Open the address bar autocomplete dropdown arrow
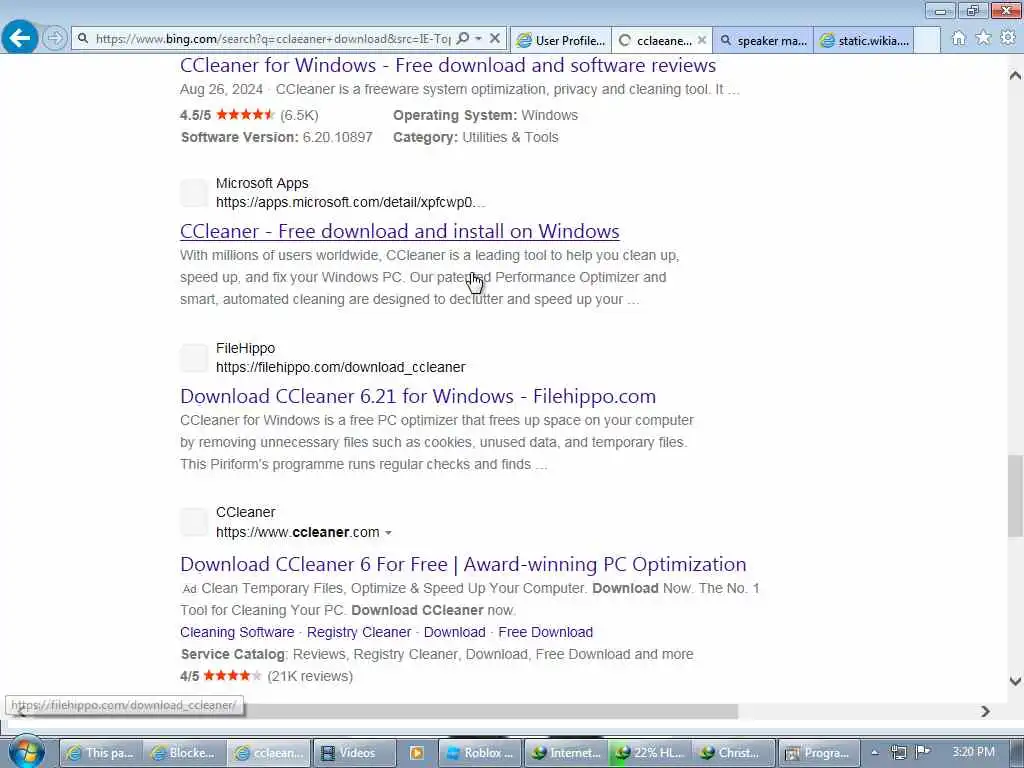The height and width of the screenshot is (768, 1024). pyautogui.click(x=479, y=39)
